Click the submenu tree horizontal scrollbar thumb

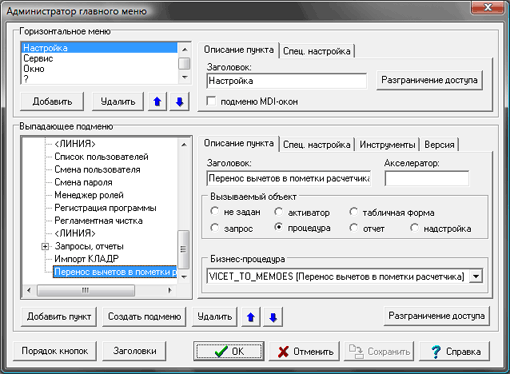click(86, 290)
